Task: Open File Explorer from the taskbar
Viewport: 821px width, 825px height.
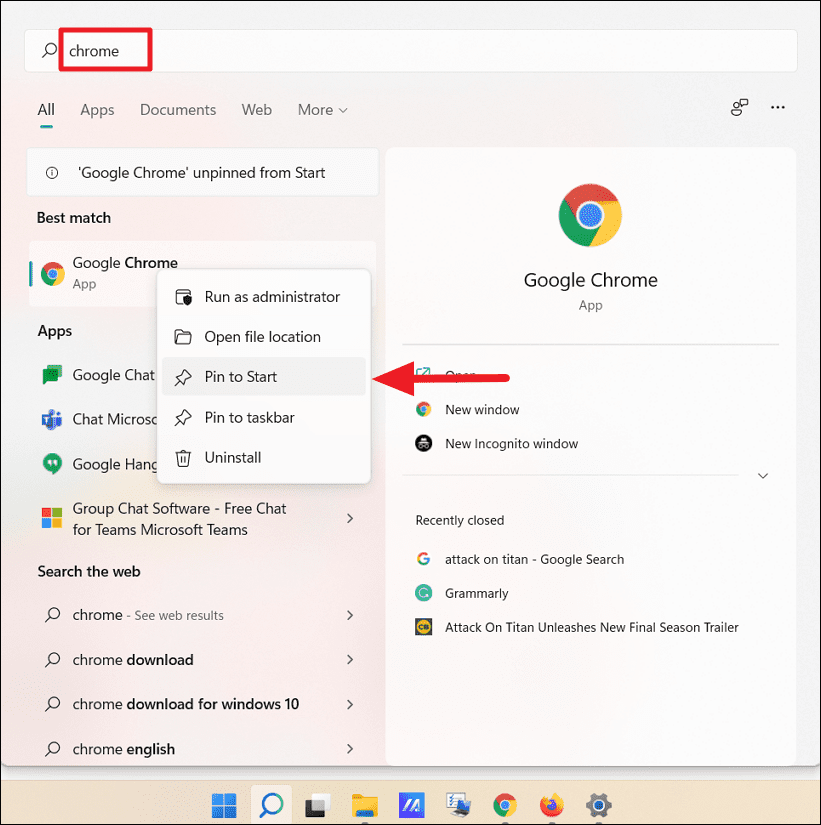Action: [365, 805]
